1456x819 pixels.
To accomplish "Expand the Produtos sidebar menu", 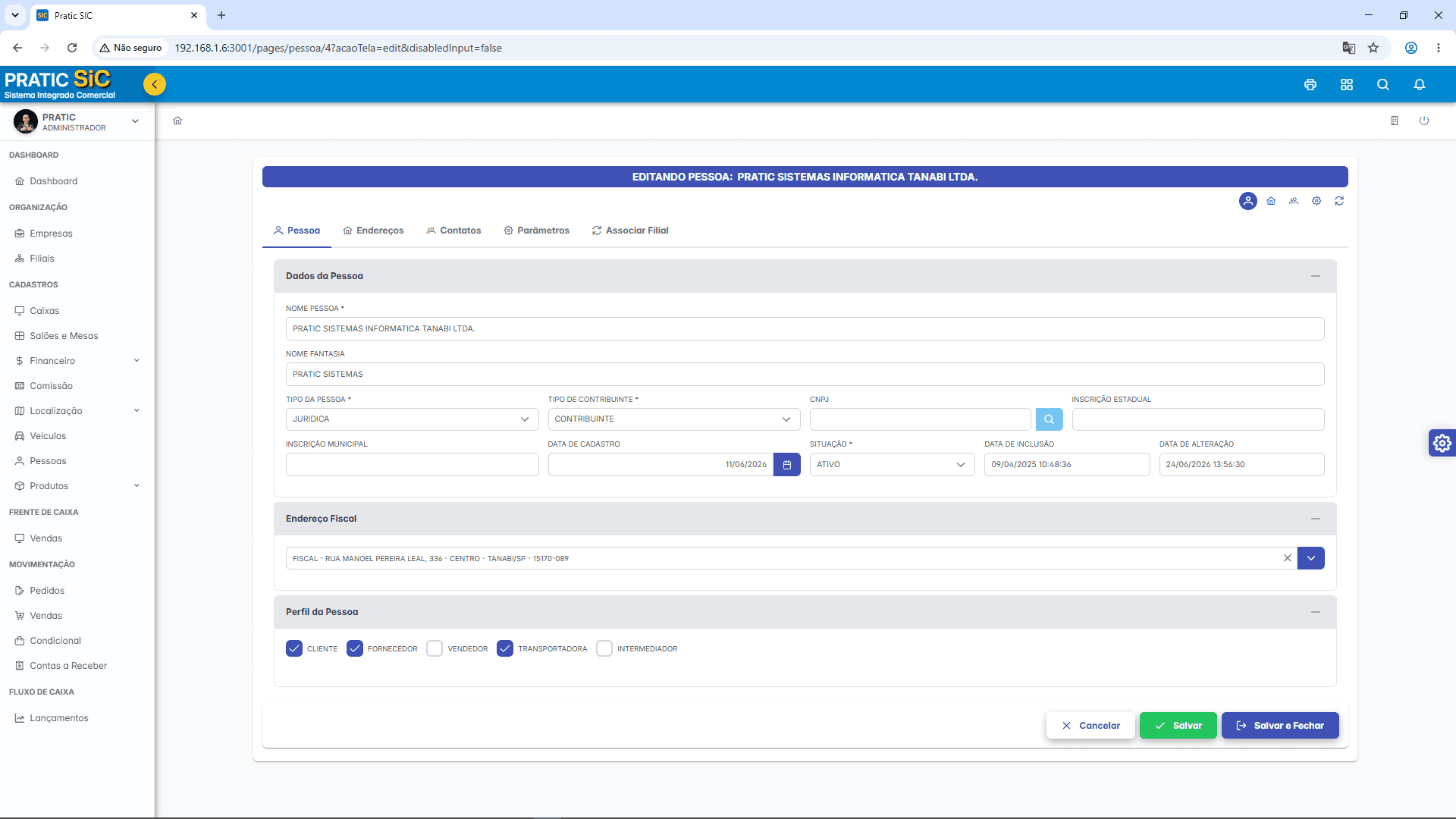I will [x=77, y=486].
